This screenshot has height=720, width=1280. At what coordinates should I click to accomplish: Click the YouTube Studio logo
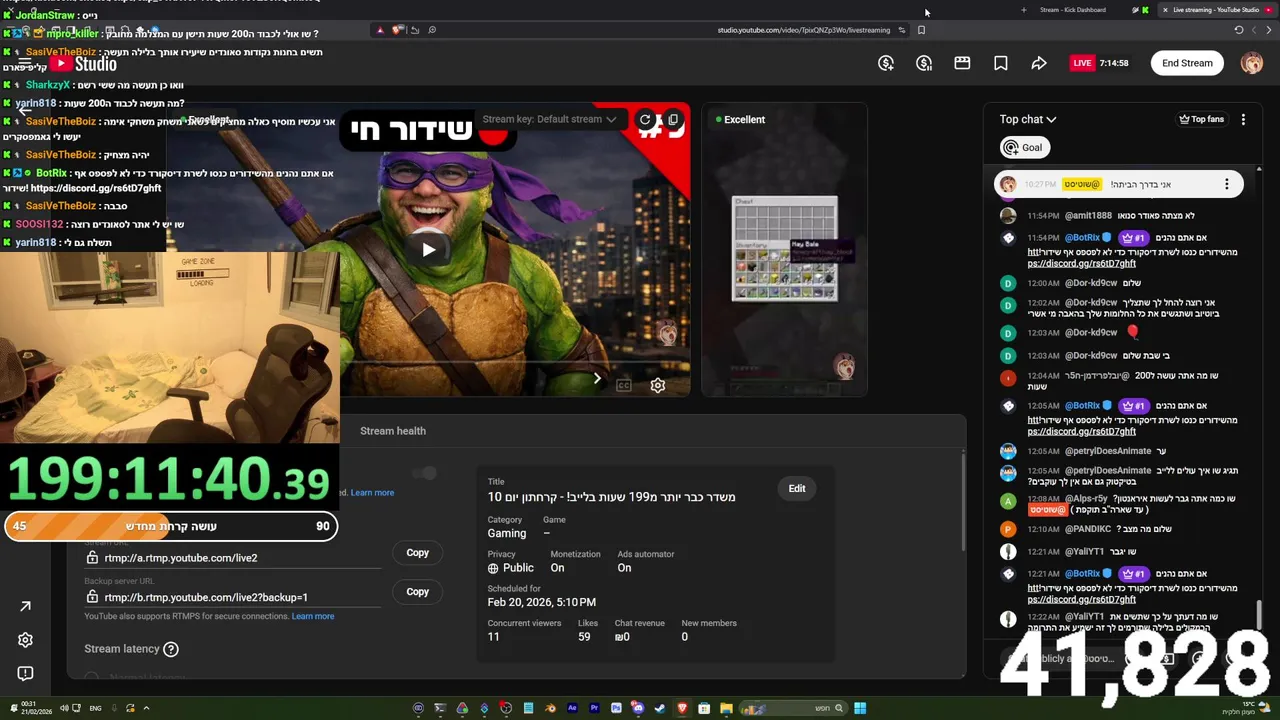(83, 64)
